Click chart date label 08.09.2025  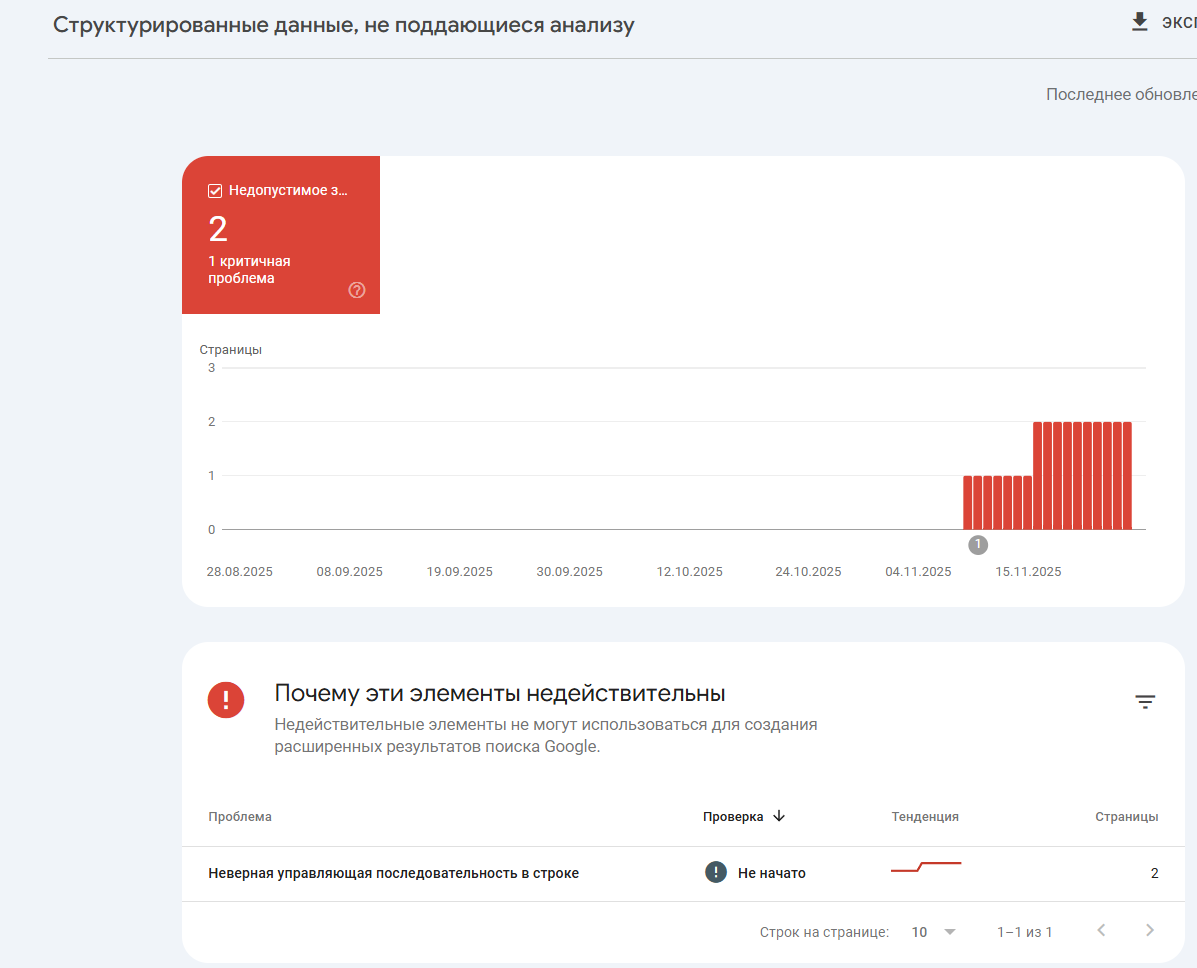click(x=349, y=572)
